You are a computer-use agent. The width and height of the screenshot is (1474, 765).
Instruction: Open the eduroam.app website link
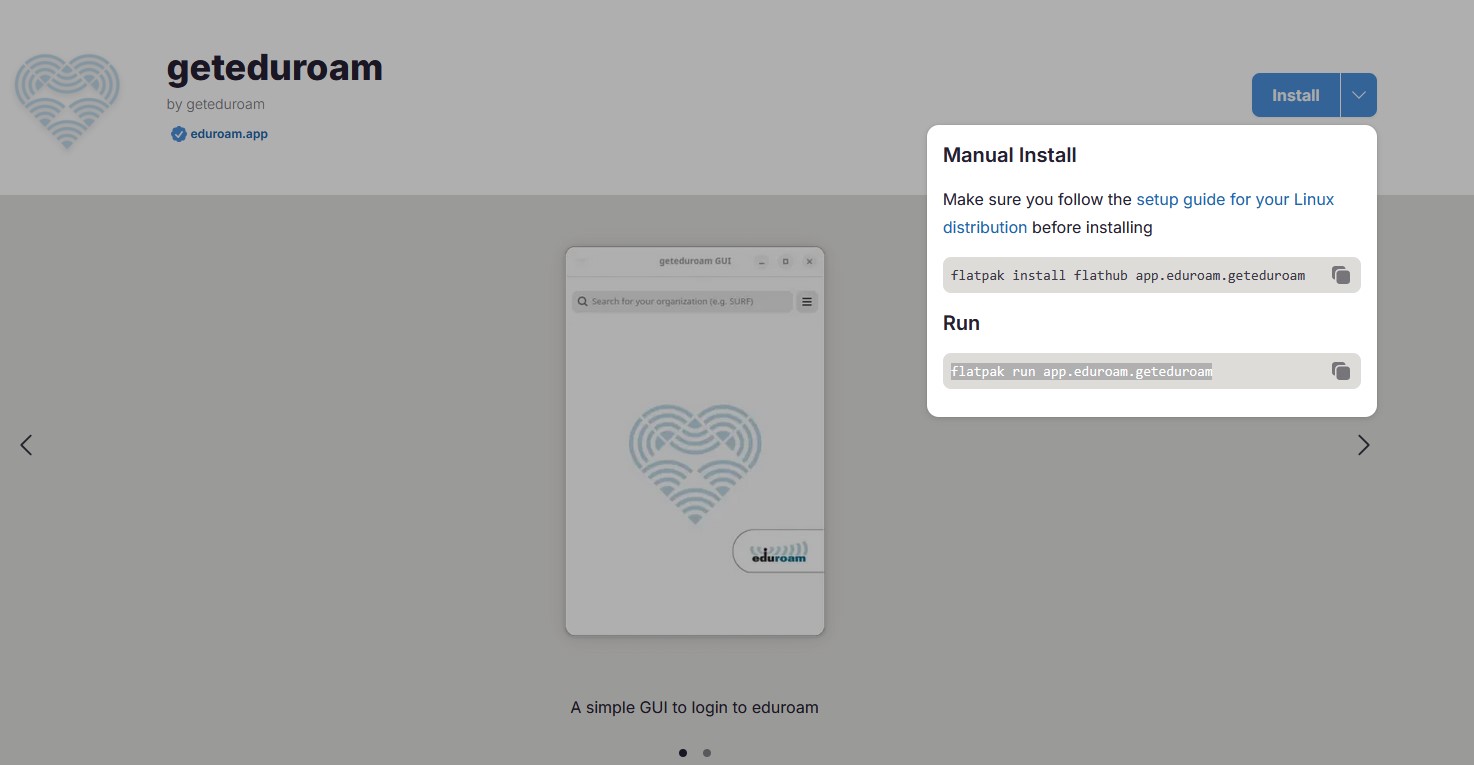[229, 134]
